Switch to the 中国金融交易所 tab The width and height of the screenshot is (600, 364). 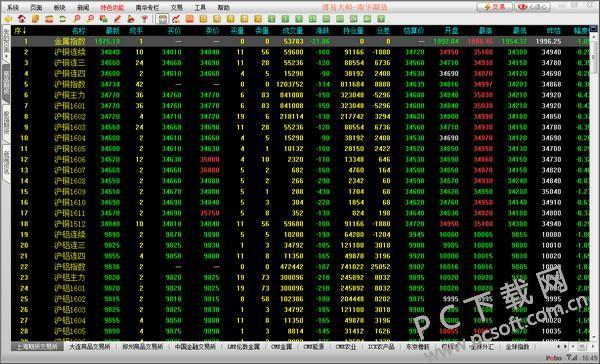(x=196, y=347)
